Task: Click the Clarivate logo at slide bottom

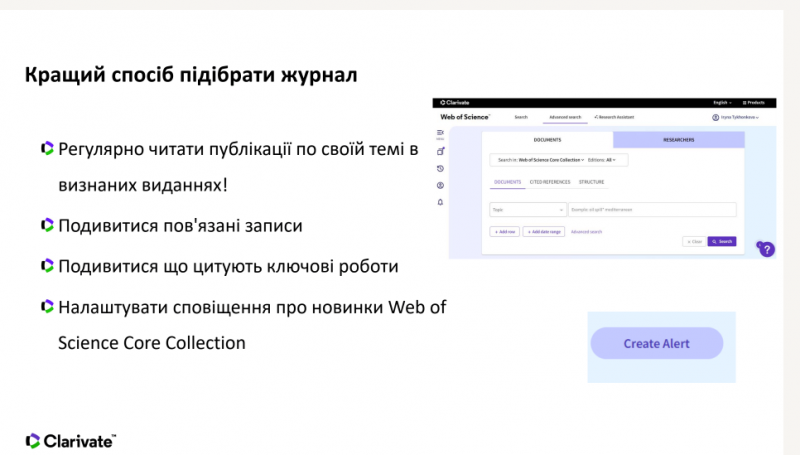Action: point(71,441)
